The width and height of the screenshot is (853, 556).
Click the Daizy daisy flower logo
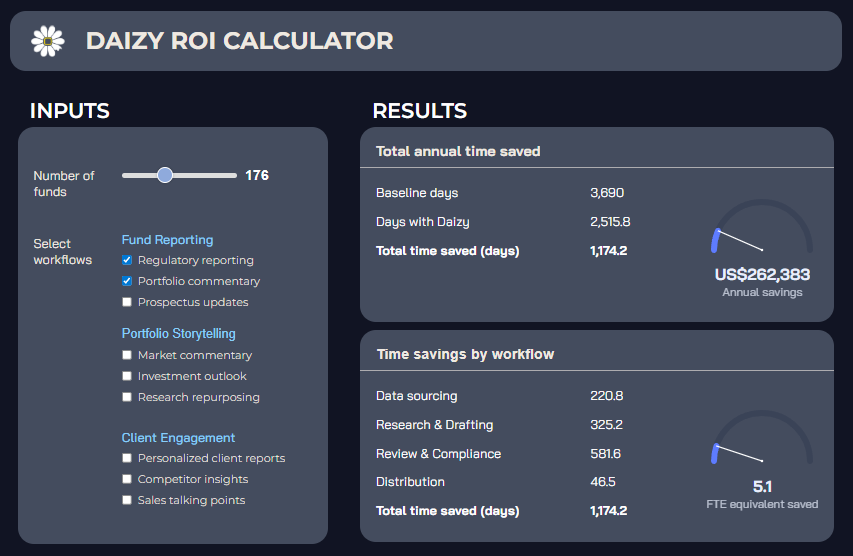pyautogui.click(x=48, y=41)
